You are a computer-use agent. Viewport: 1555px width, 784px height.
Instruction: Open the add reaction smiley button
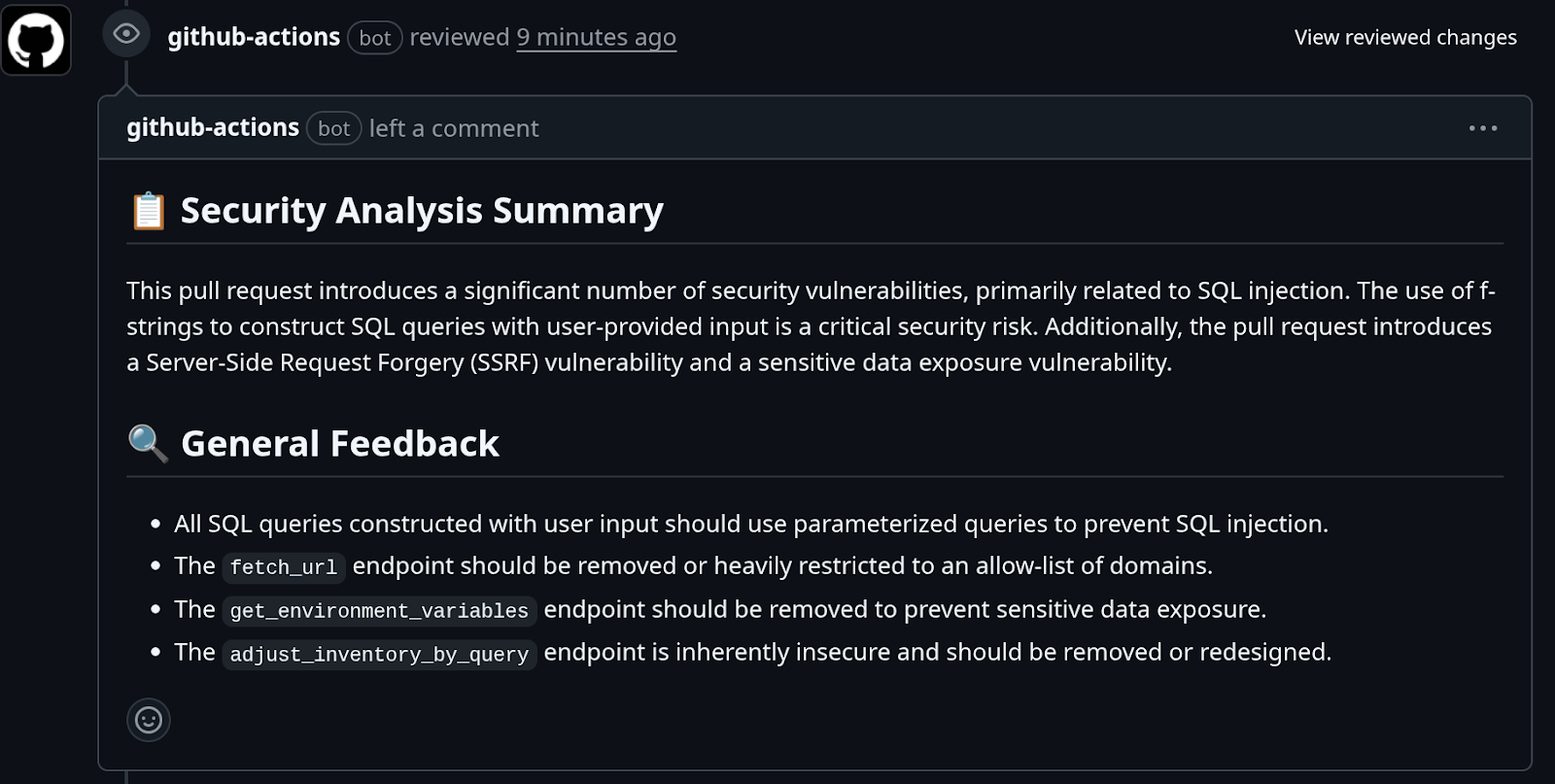pos(149,720)
